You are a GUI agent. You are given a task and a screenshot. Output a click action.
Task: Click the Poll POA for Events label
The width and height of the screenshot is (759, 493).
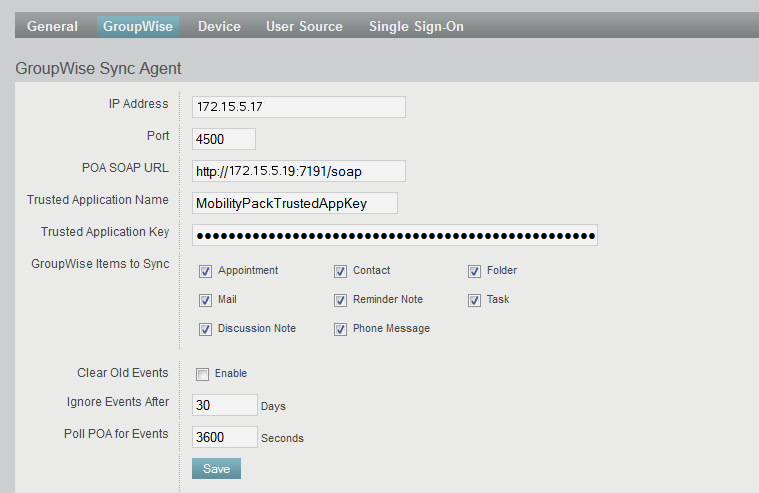(116, 434)
